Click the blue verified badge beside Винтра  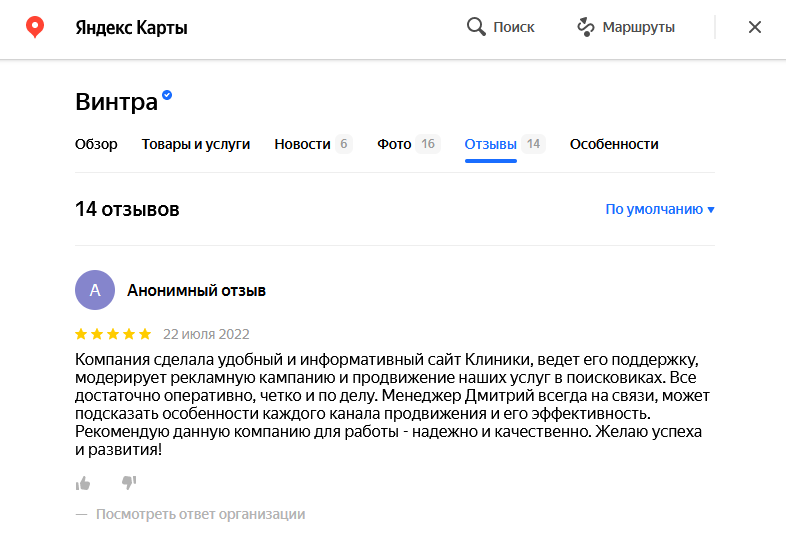[167, 95]
